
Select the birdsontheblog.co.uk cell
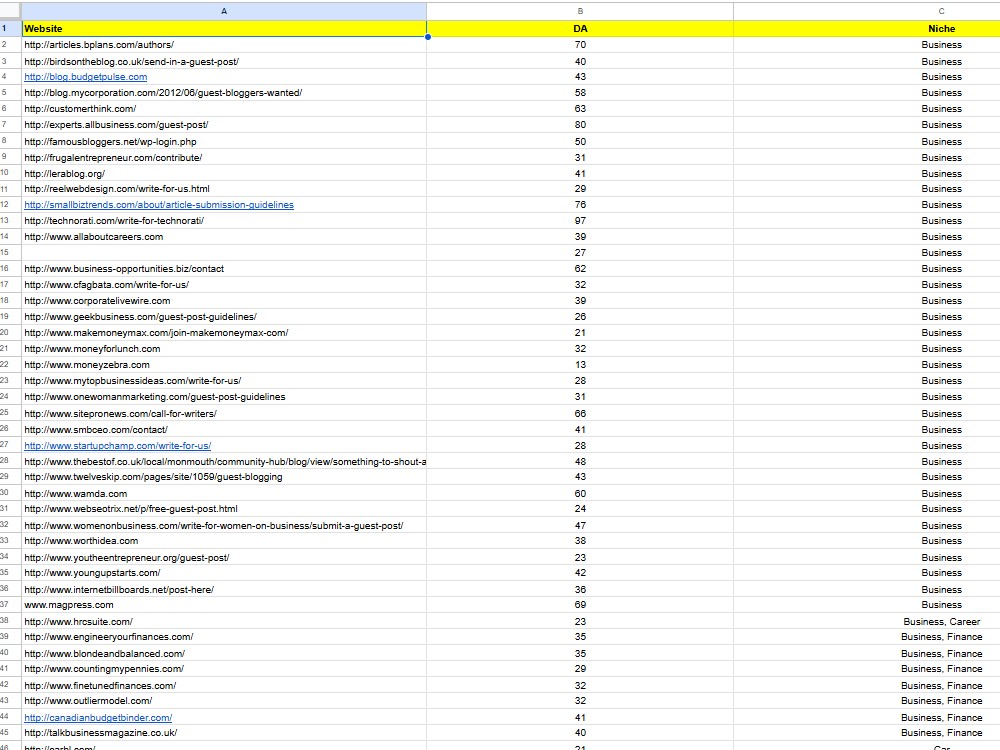coord(224,61)
